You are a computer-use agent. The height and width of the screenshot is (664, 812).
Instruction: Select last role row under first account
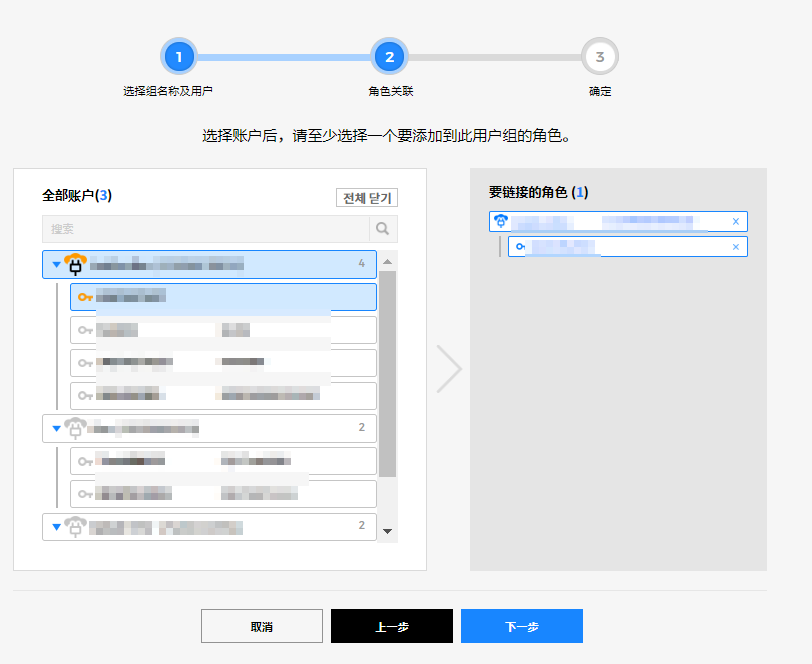pos(223,395)
